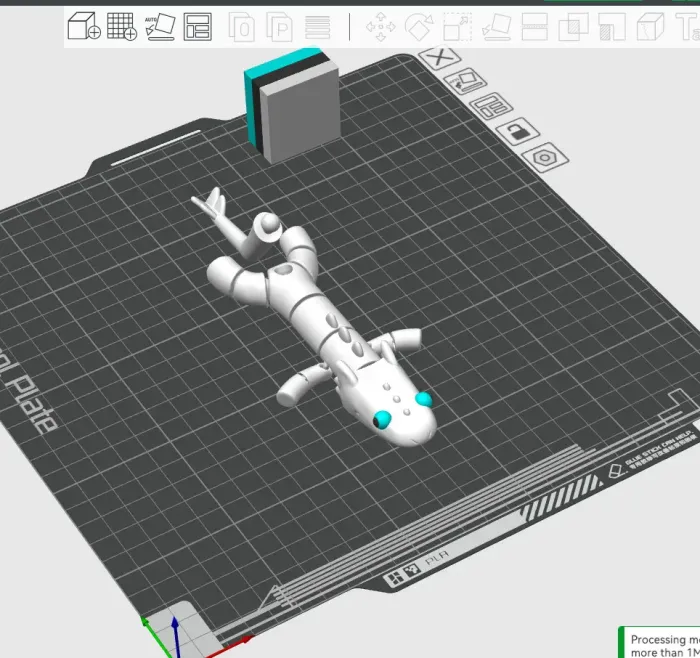Click the Split to parts icon
This screenshot has width=700, height=658.
[x=279, y=27]
